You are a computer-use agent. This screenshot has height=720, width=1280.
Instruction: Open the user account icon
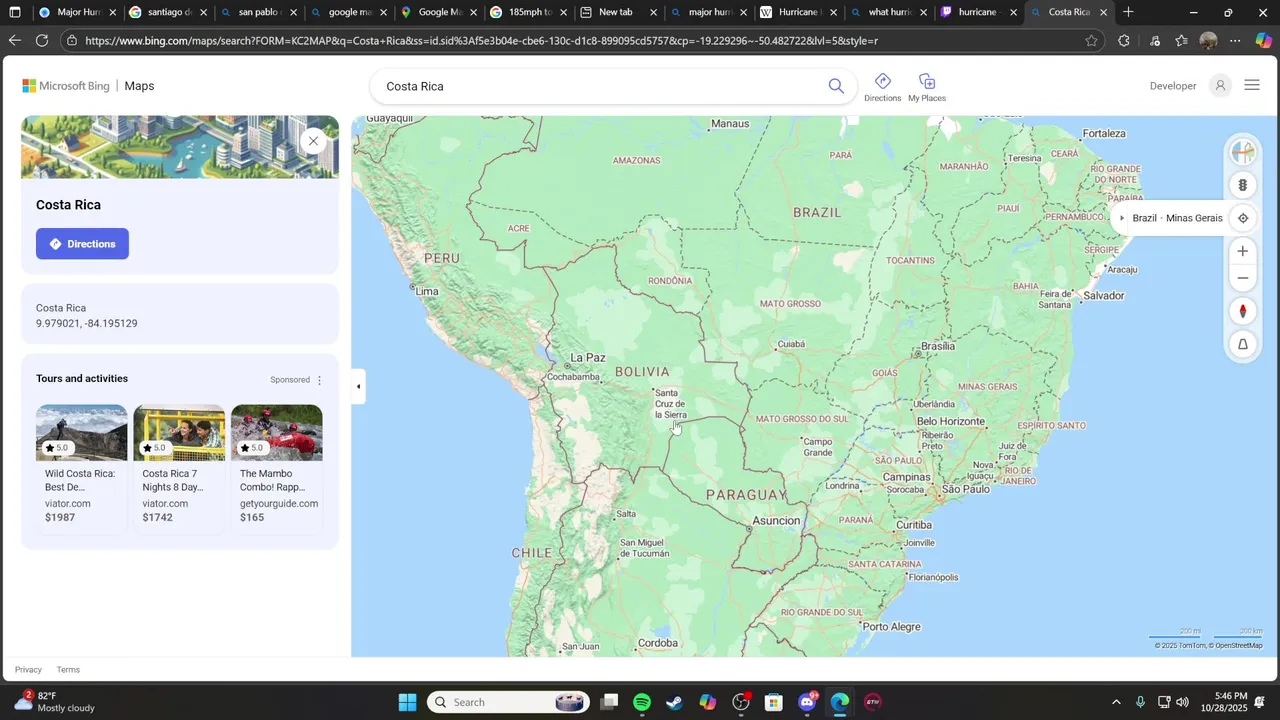click(1220, 86)
